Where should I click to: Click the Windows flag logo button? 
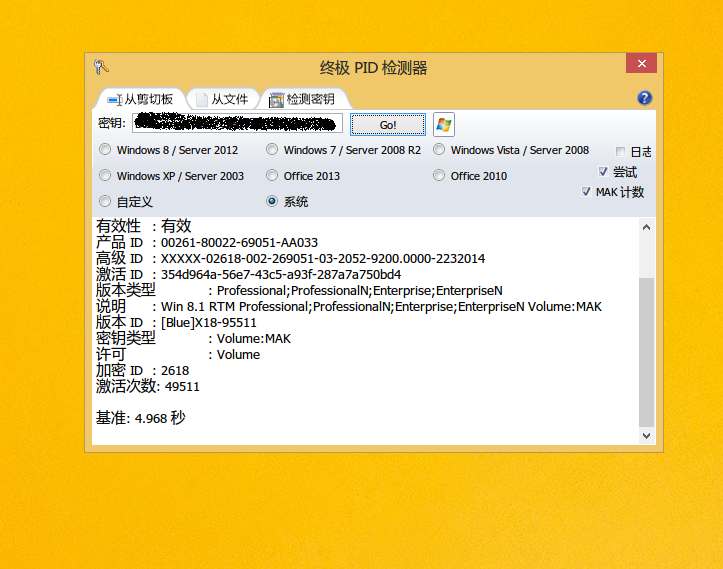(444, 124)
